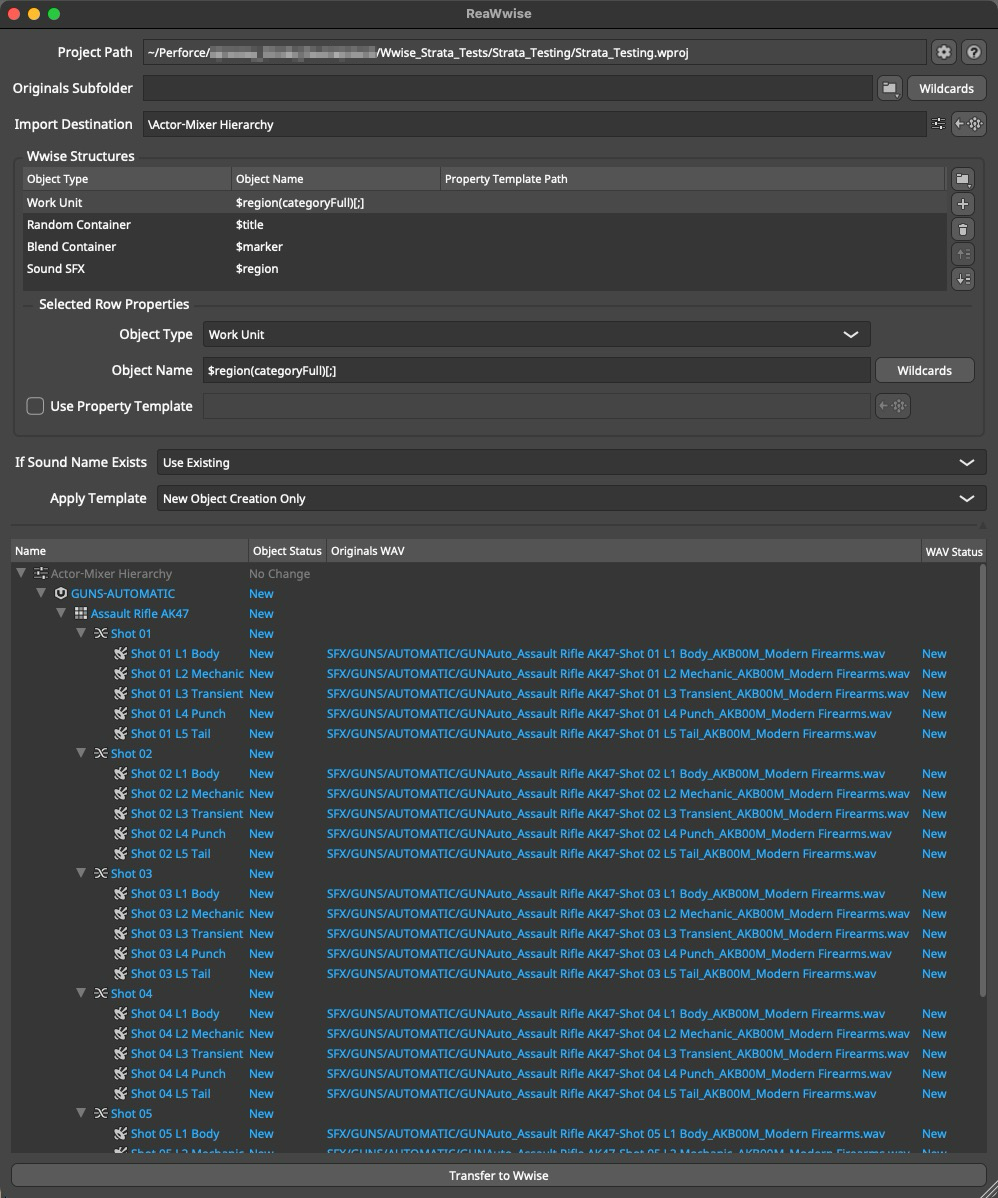Click Transfer to Wwise
The image size is (998, 1198).
pos(498,1175)
